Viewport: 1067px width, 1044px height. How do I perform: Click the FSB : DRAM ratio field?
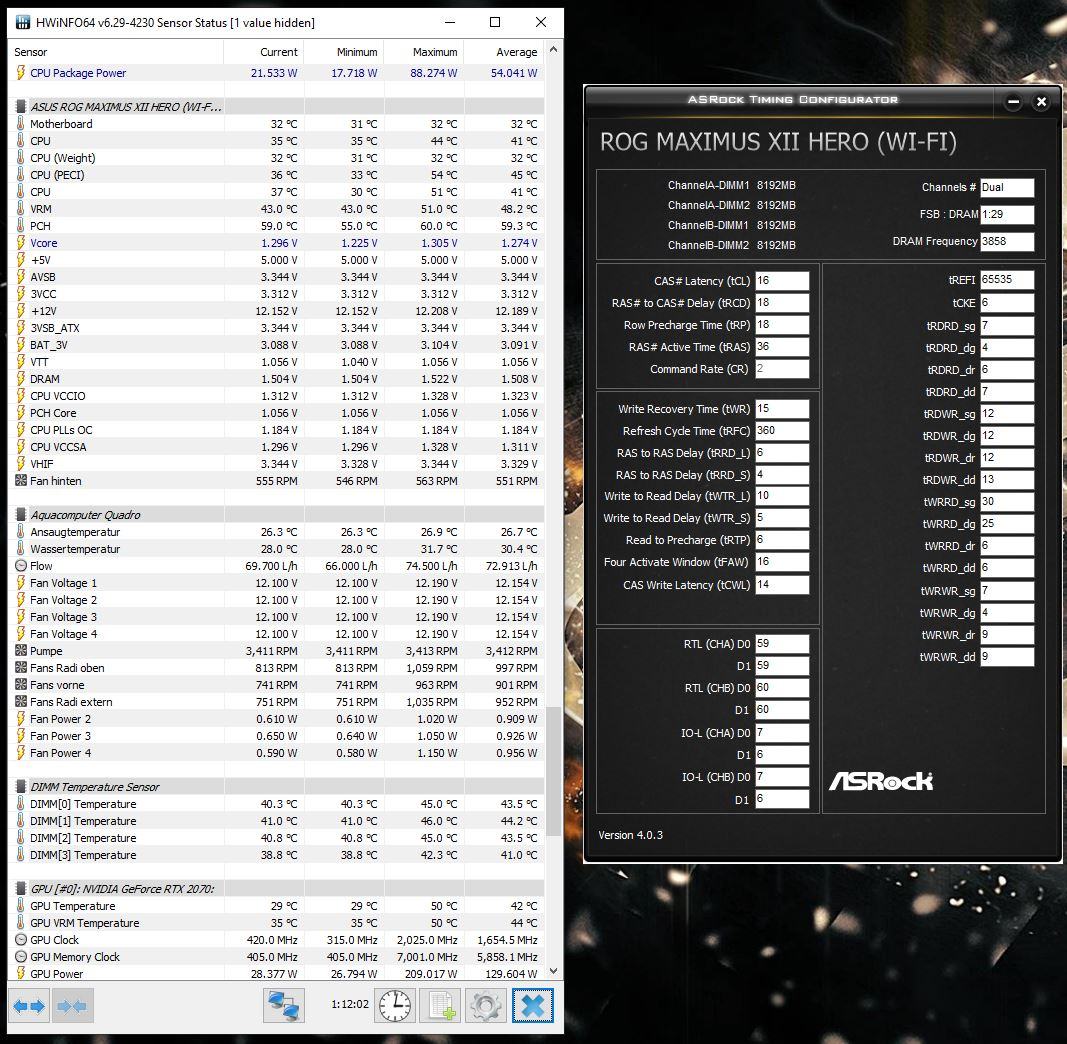[1007, 214]
